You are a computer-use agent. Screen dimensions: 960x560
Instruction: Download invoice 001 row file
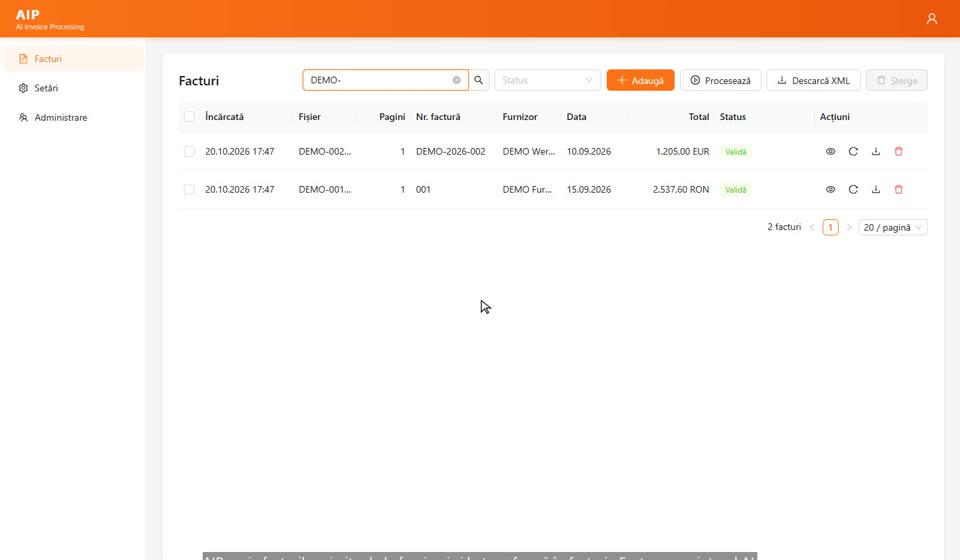pyautogui.click(x=876, y=189)
